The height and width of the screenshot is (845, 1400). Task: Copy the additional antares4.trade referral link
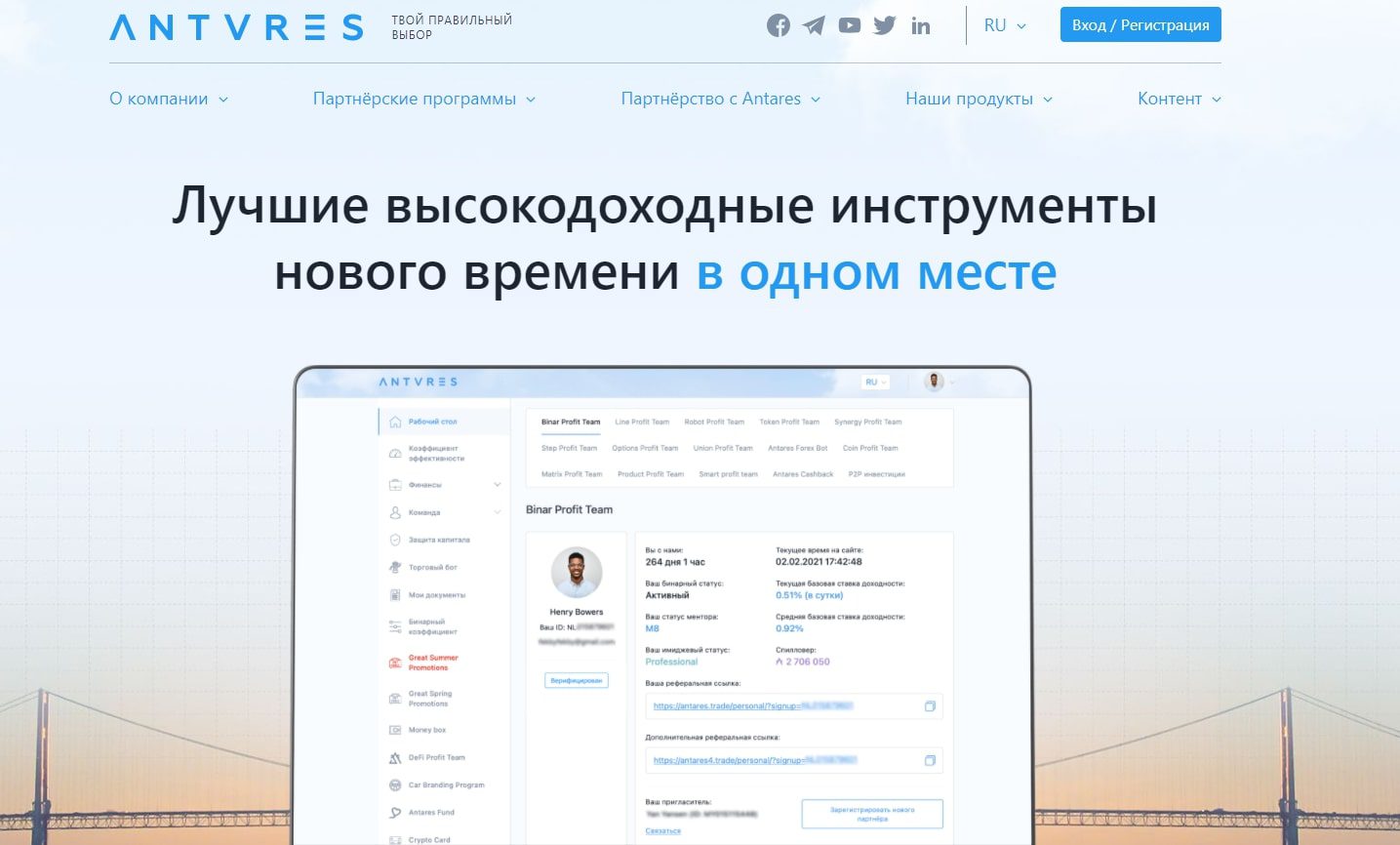click(930, 760)
